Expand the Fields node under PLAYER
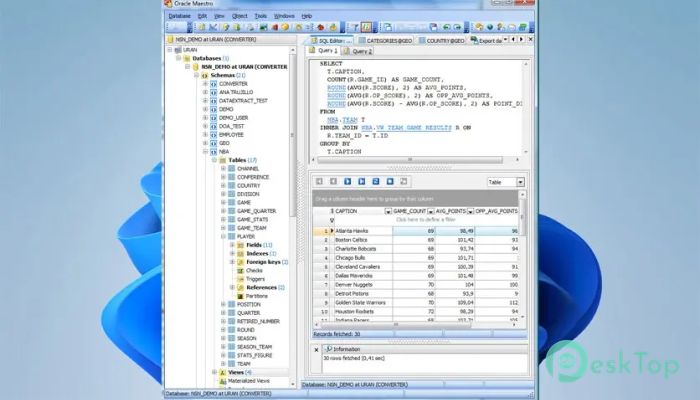Image resolution: width=700 pixels, height=400 pixels. click(232, 245)
